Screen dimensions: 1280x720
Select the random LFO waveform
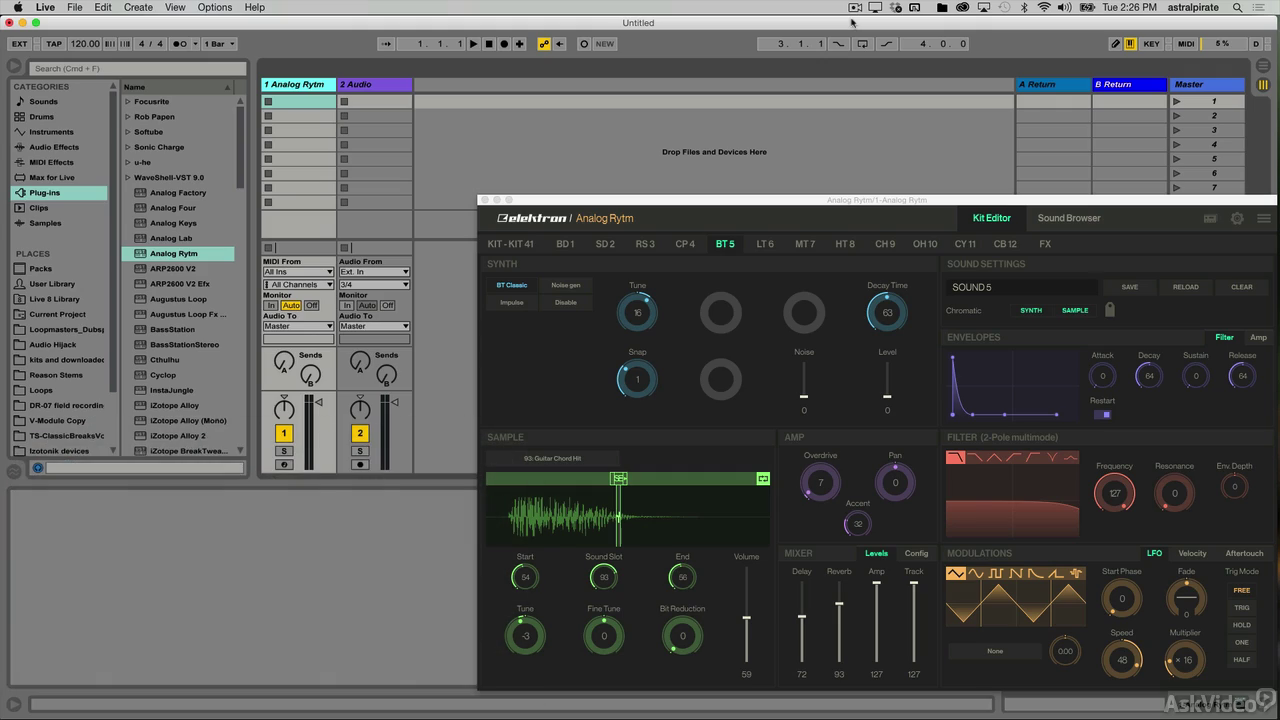1076,573
